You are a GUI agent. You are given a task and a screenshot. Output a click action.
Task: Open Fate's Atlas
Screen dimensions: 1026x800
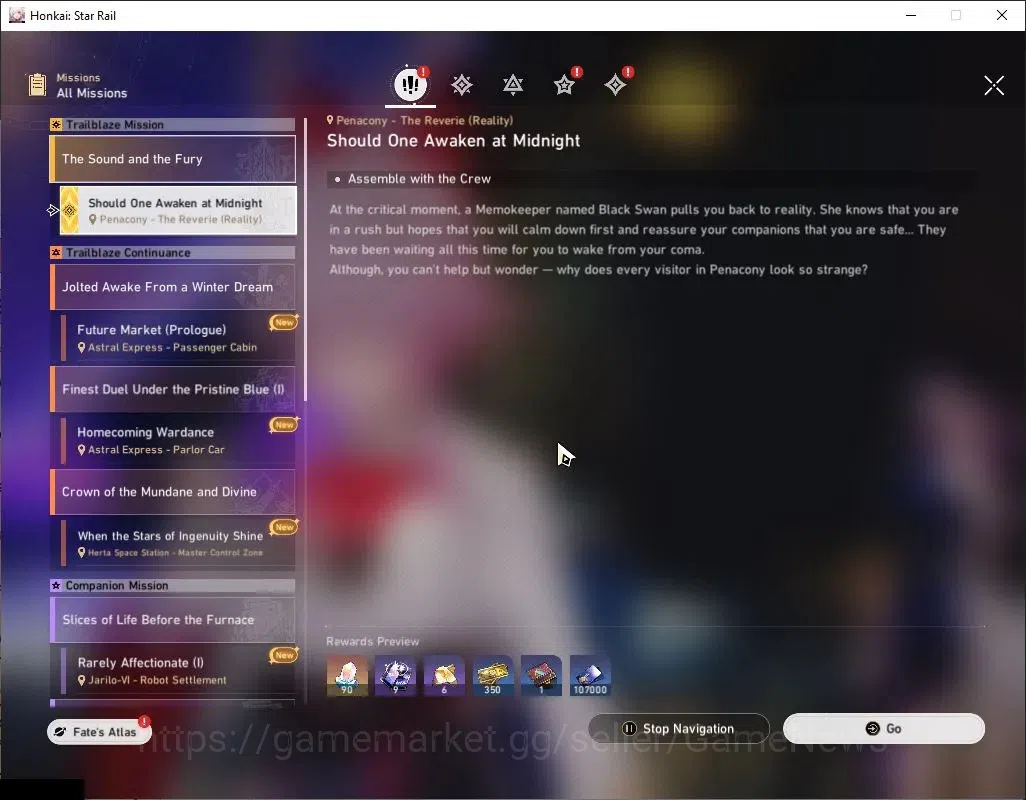pos(99,732)
